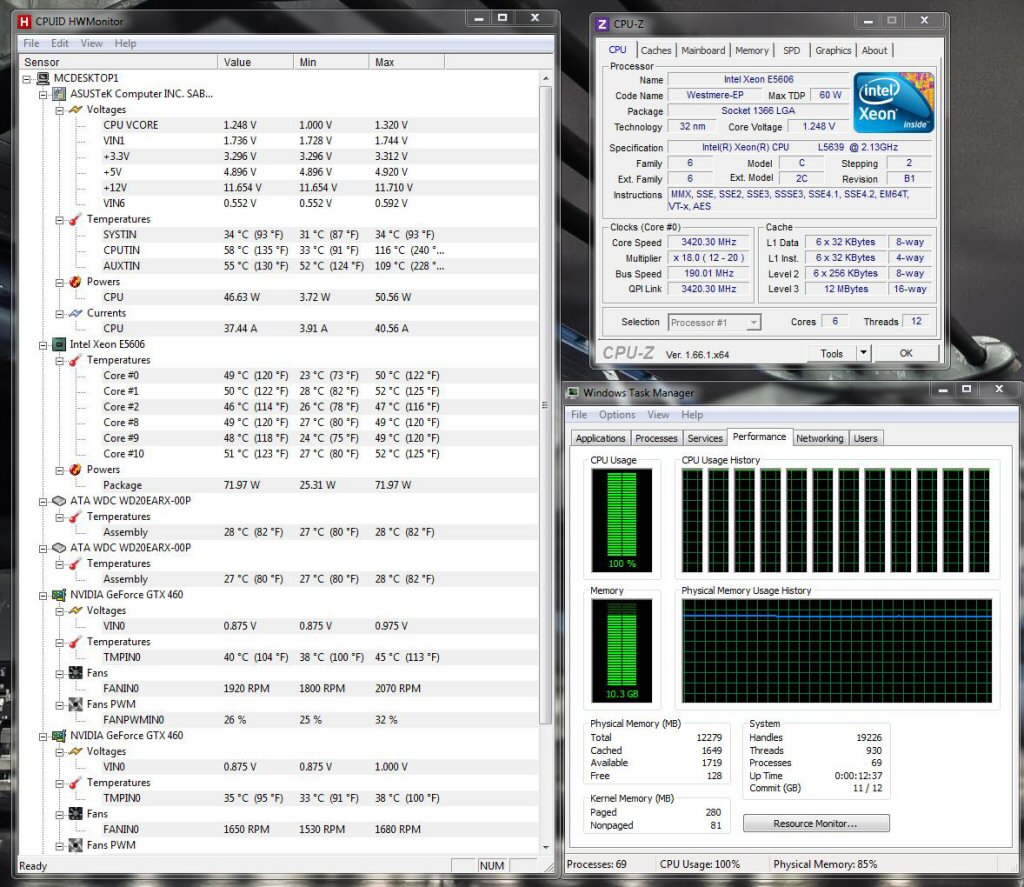
Task: Open Task Manager Options menu
Action: tap(616, 415)
